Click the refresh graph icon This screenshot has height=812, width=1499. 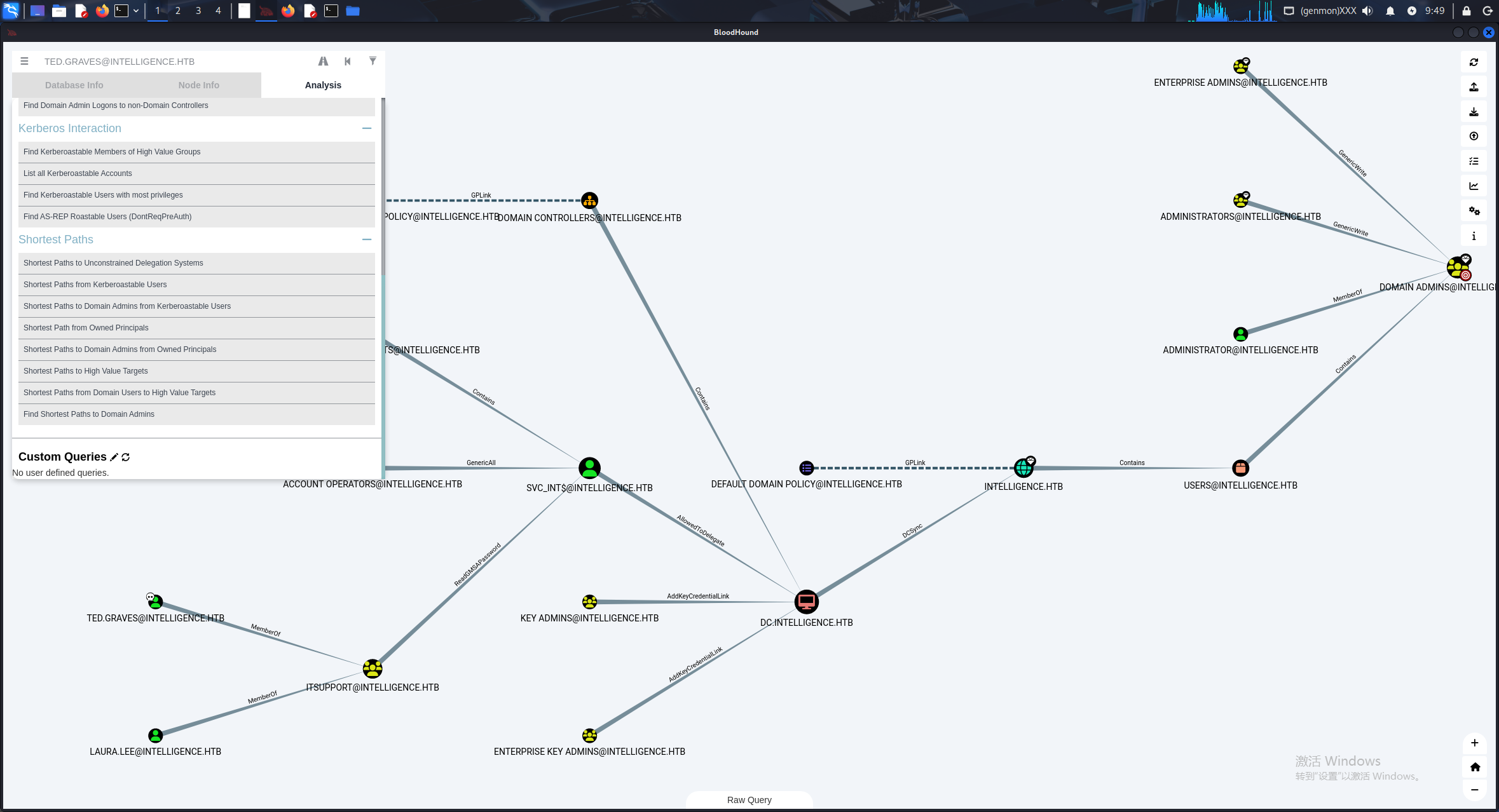pyautogui.click(x=1474, y=62)
